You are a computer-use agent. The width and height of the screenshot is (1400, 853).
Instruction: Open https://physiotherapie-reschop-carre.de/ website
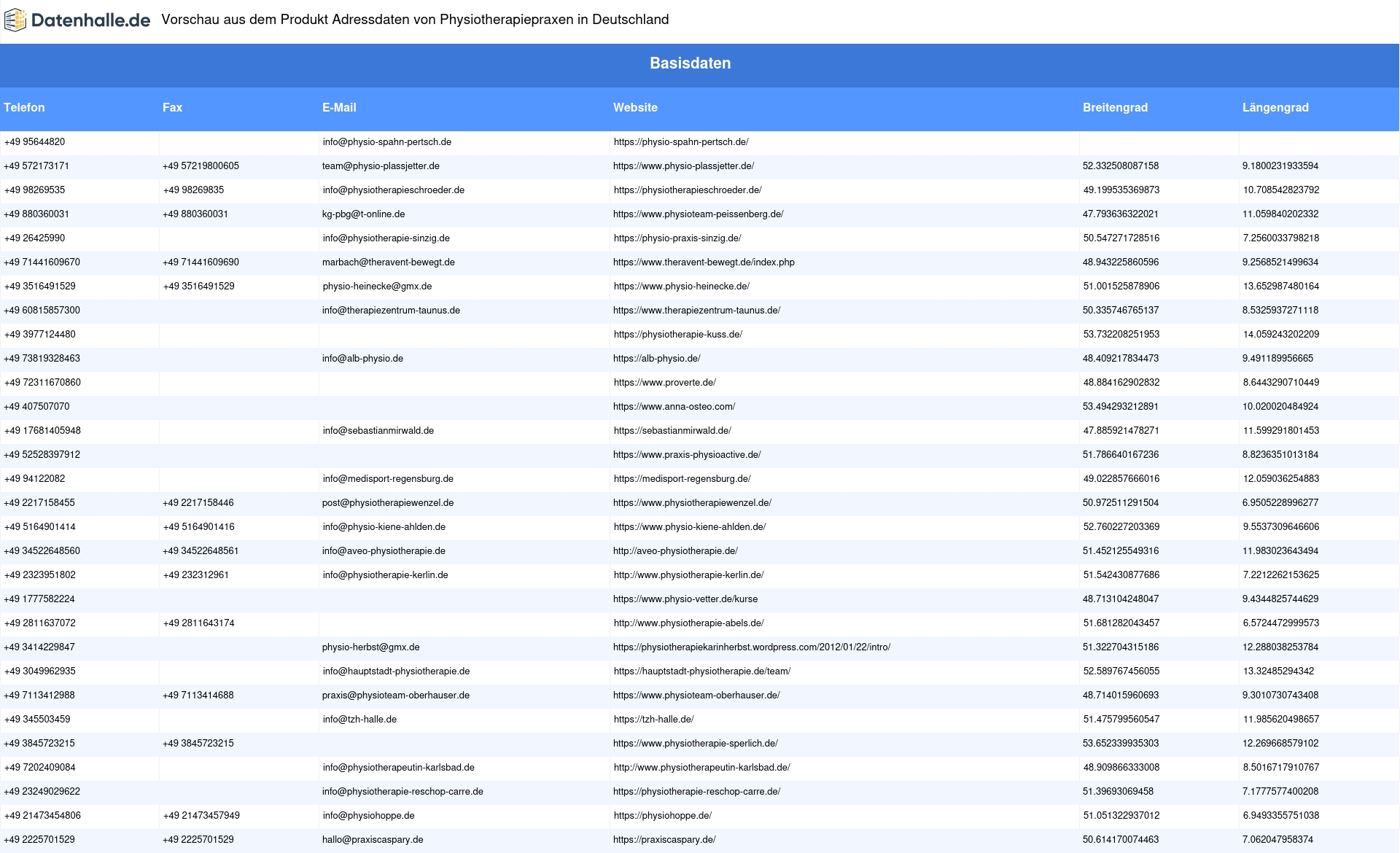(696, 792)
